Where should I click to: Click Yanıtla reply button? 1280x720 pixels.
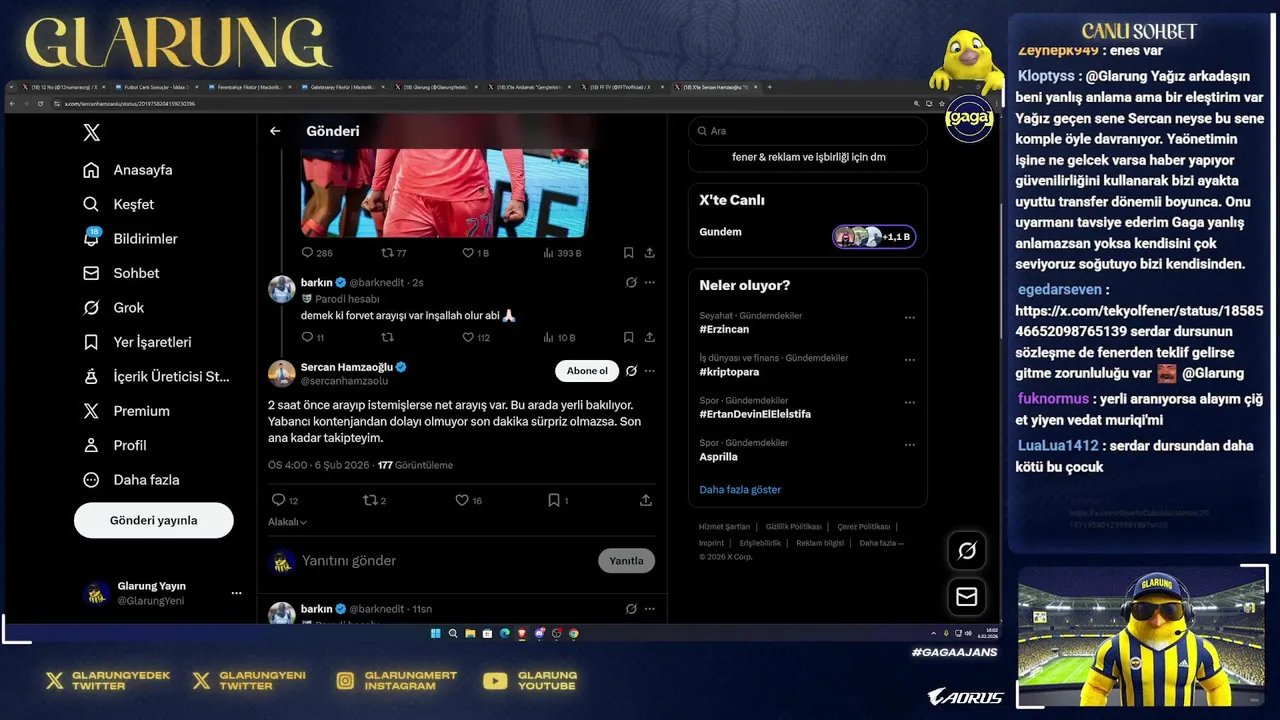point(626,561)
